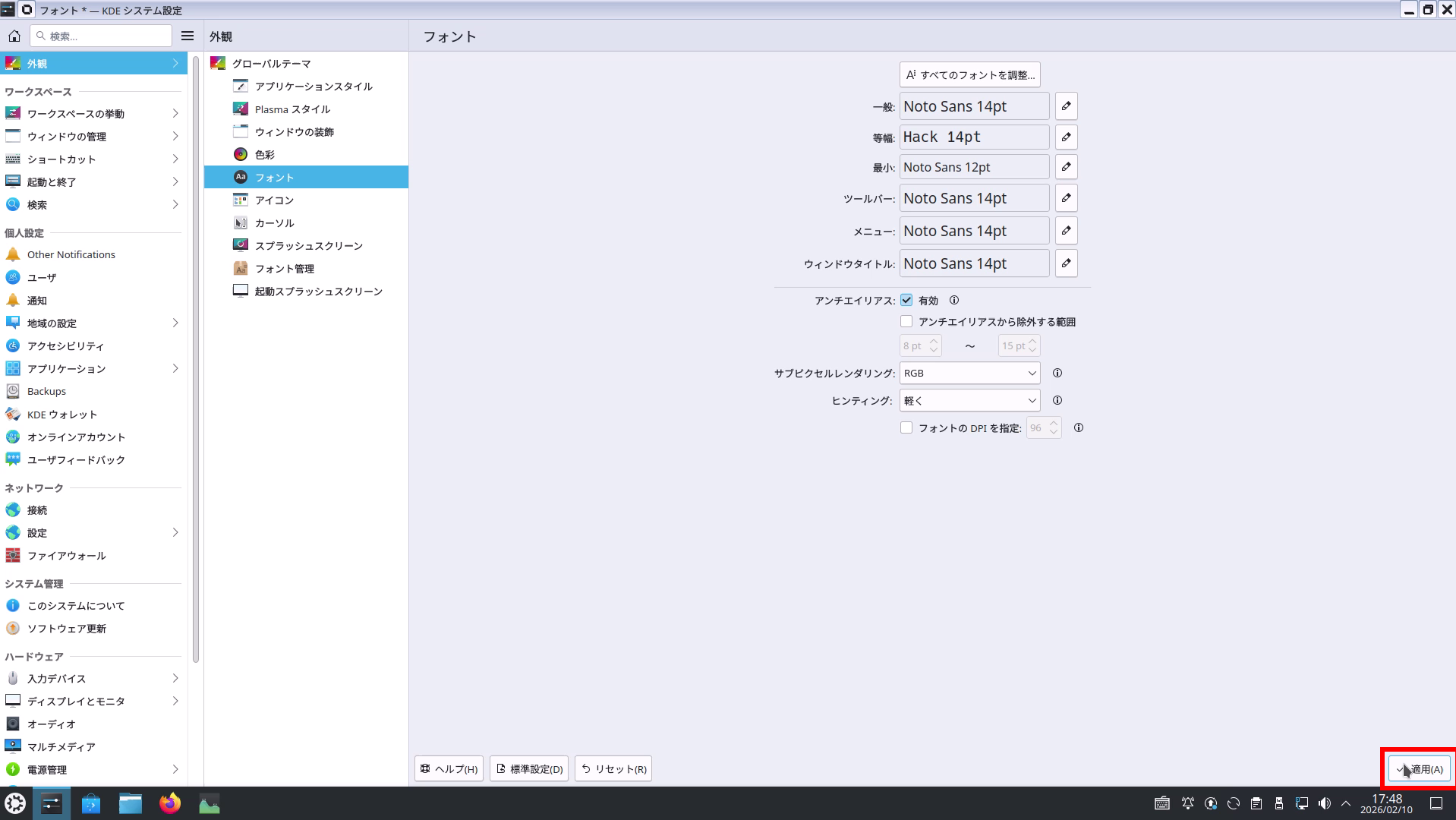Check the フォントの DPI を指定 checkbox
This screenshot has width=1456, height=820.
[x=906, y=428]
